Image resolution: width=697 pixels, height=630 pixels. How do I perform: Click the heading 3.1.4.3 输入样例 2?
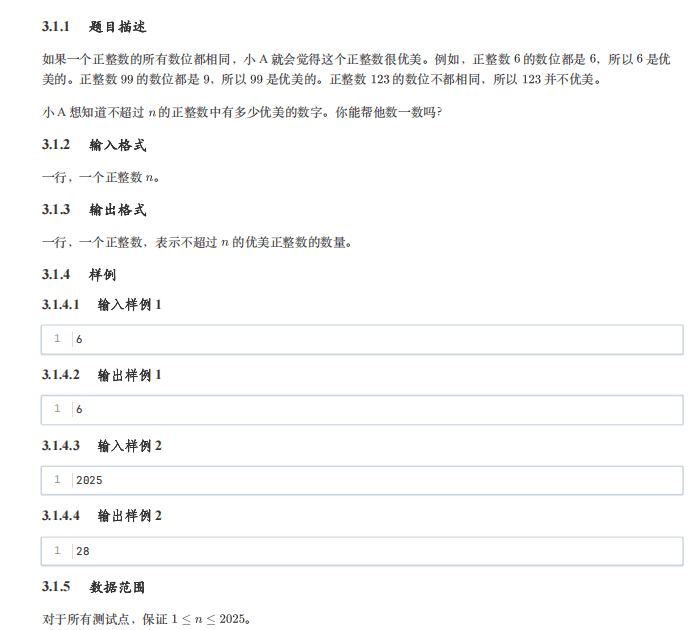102,446
